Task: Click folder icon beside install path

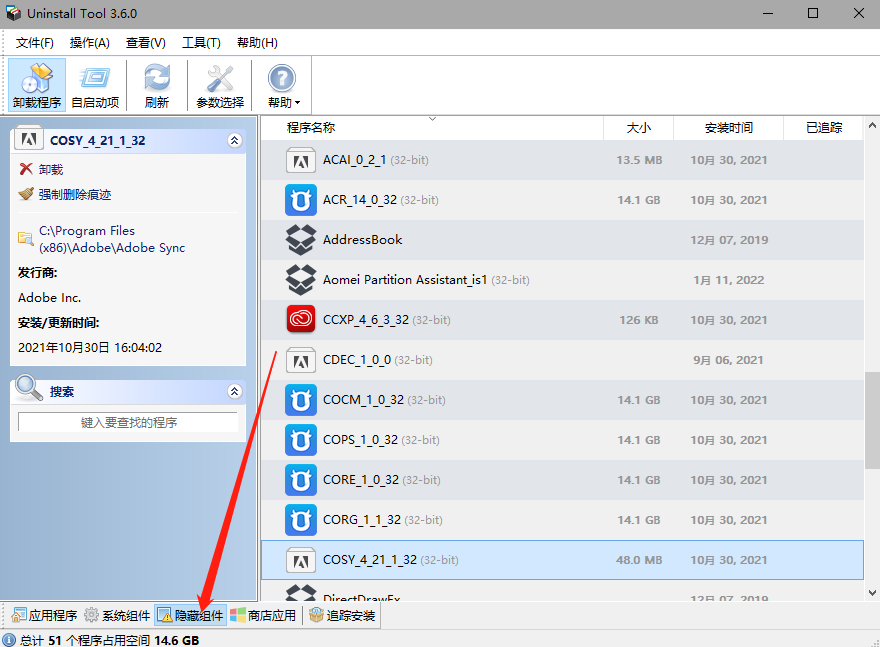Action: 25,238
